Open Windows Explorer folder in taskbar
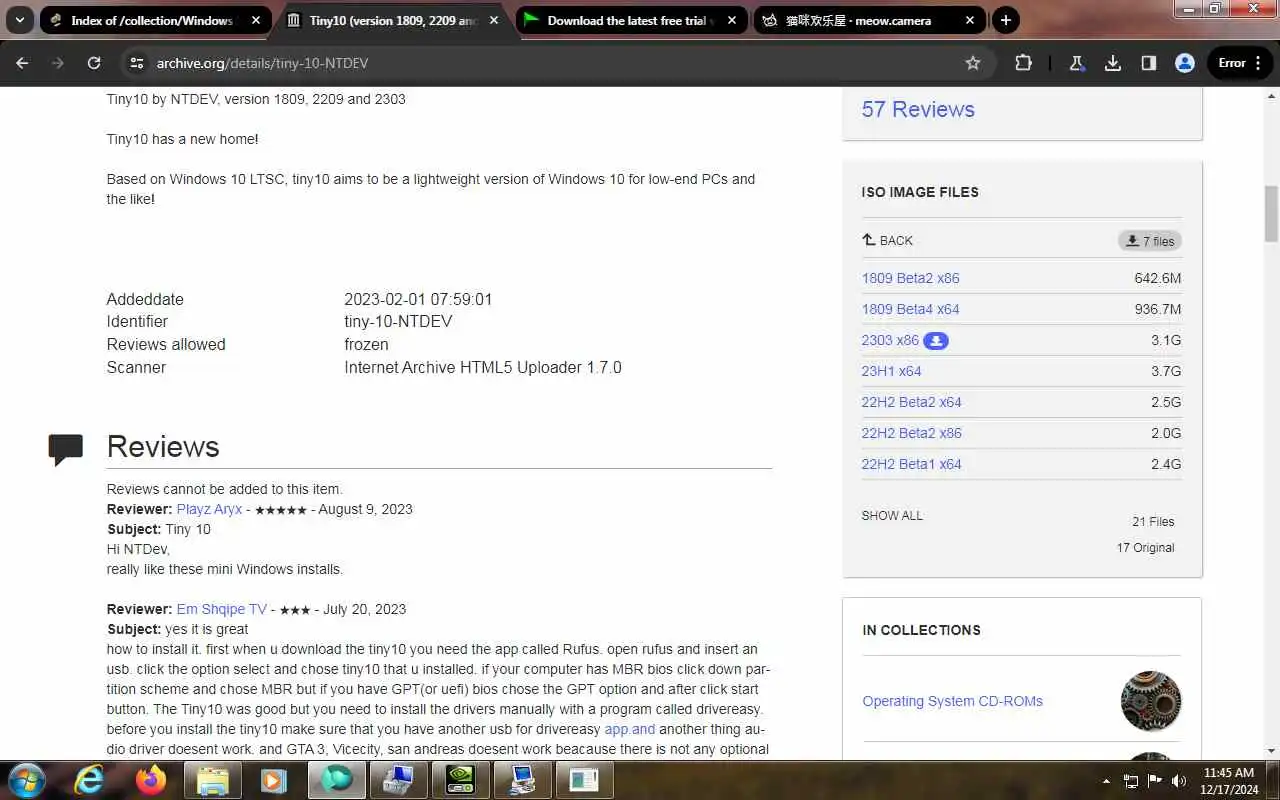This screenshot has width=1280, height=800. 212,780
